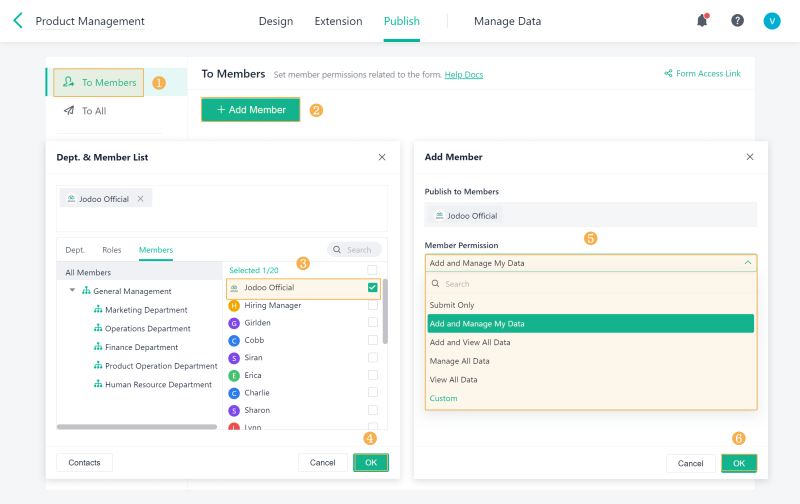The image size is (800, 504).
Task: Uncheck the Jodoo Official member checkbox
Action: tap(373, 288)
